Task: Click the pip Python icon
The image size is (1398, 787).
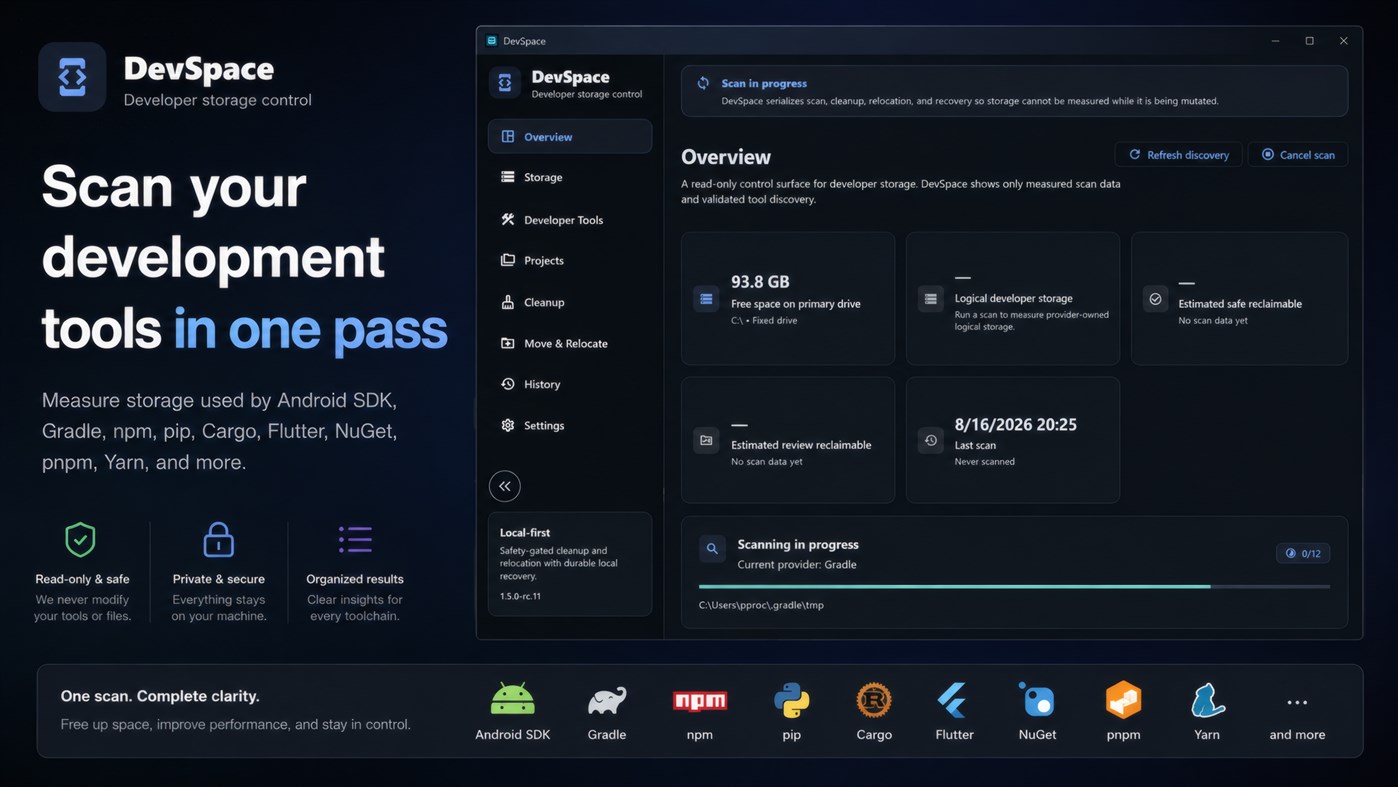Action: (x=792, y=701)
